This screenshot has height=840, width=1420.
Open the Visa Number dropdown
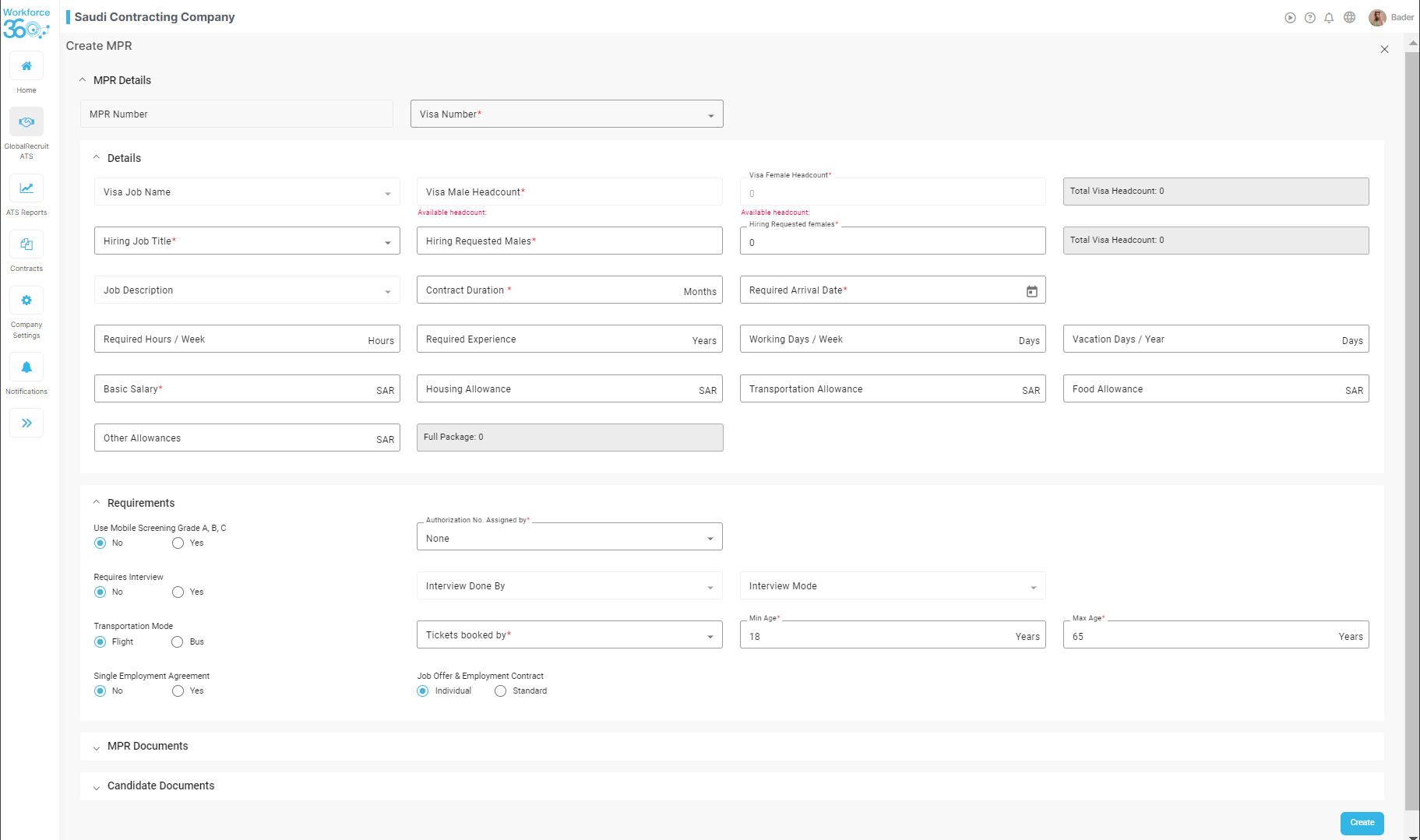point(566,114)
